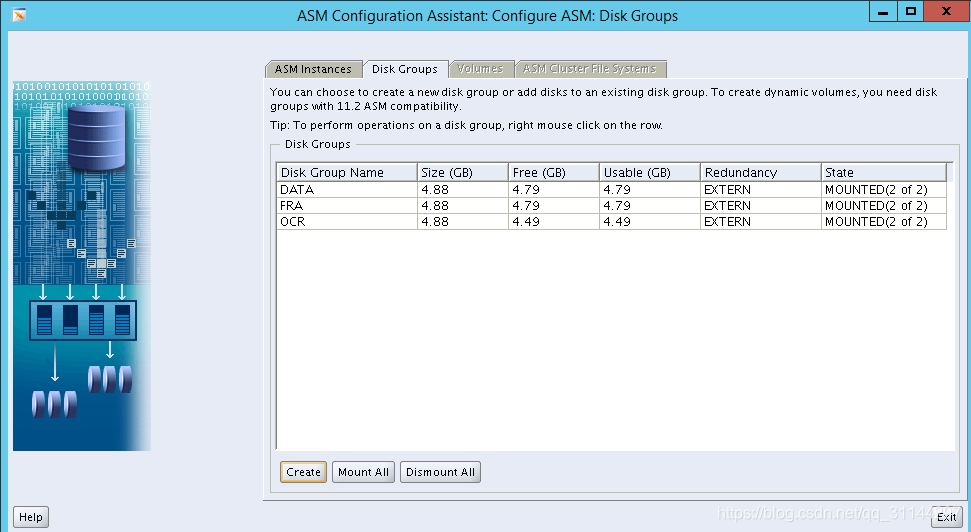Switch to the ASM Instances tab
The image size is (971, 532).
click(313, 69)
